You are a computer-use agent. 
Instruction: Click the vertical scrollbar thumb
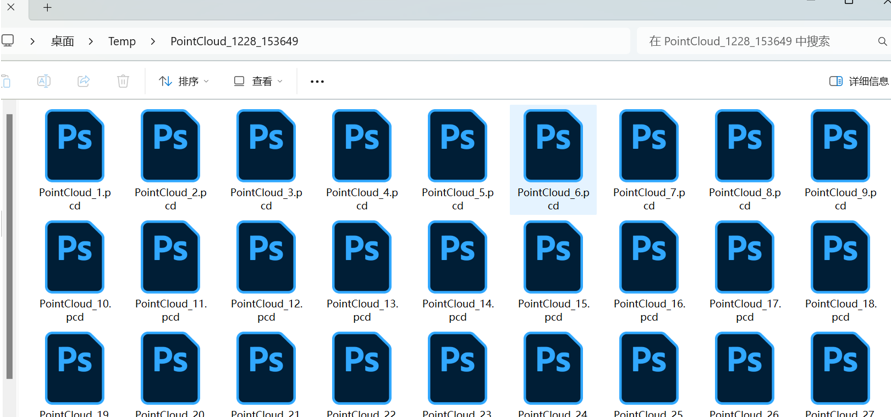9,246
